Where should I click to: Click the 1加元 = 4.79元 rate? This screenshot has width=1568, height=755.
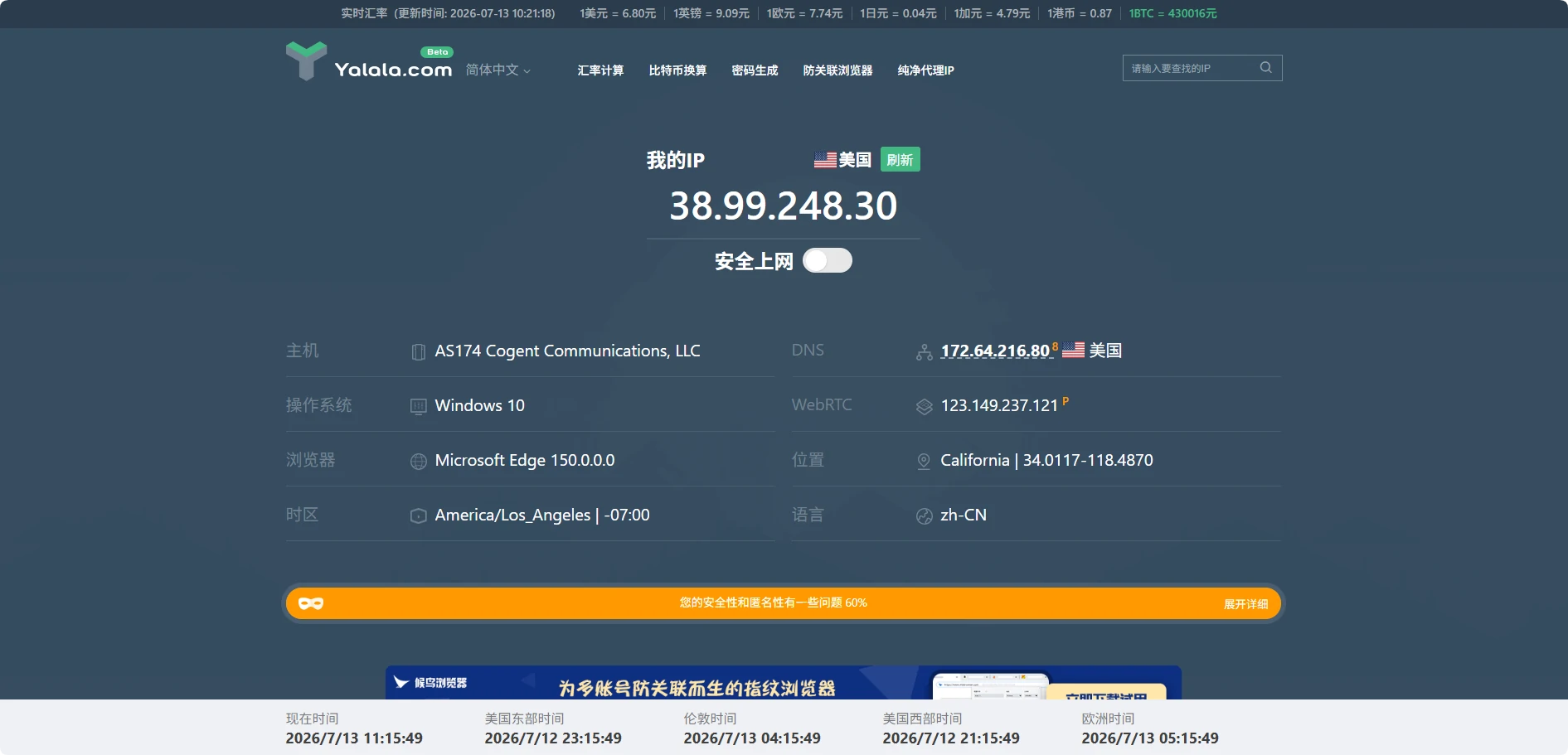click(992, 13)
